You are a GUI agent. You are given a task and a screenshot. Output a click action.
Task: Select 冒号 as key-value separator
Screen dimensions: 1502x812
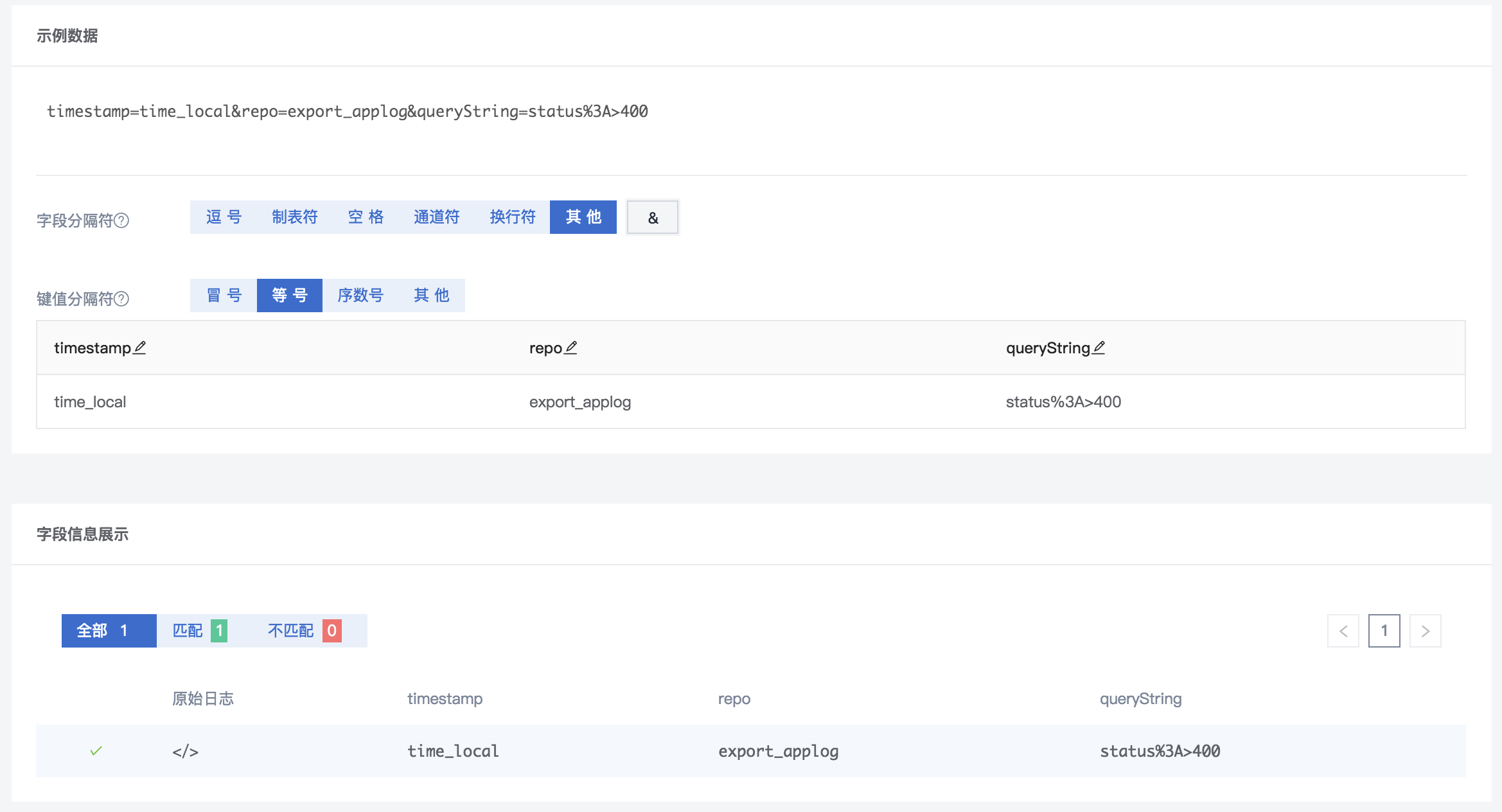pos(224,296)
